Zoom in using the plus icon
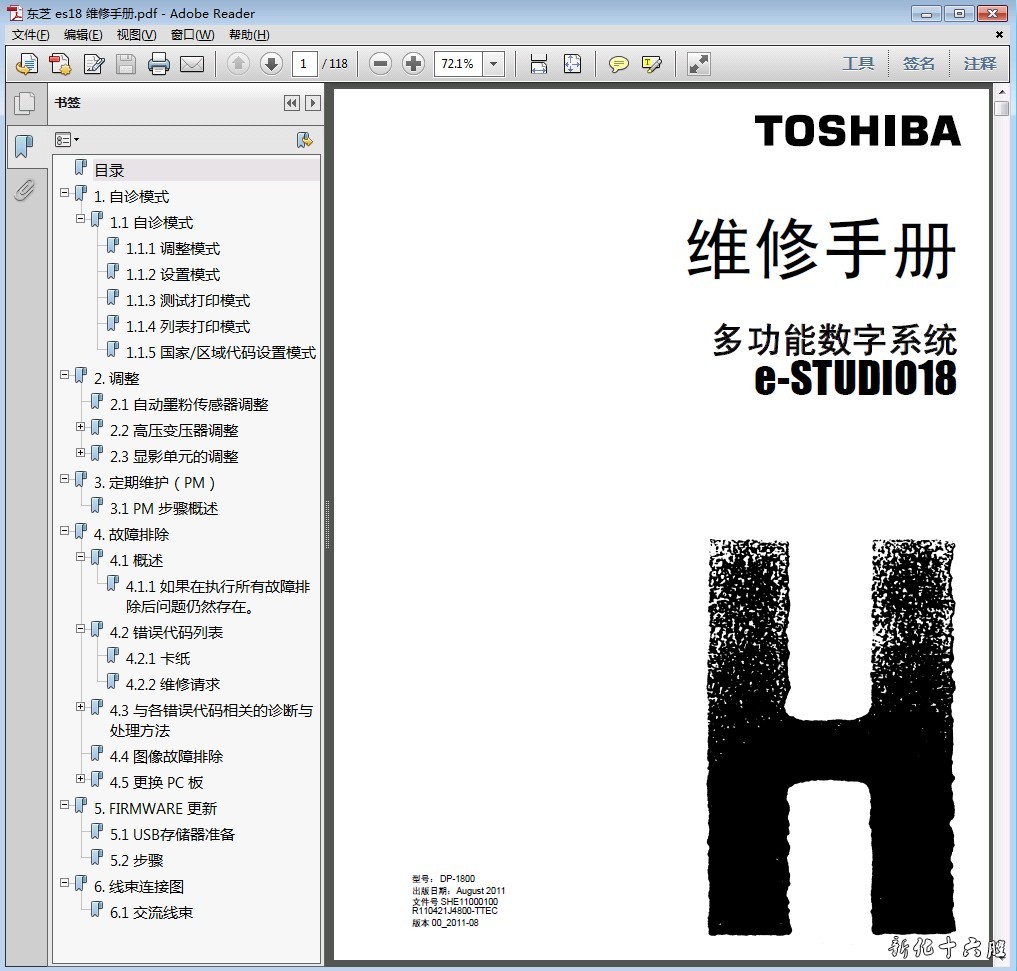This screenshot has width=1017, height=971. click(413, 64)
